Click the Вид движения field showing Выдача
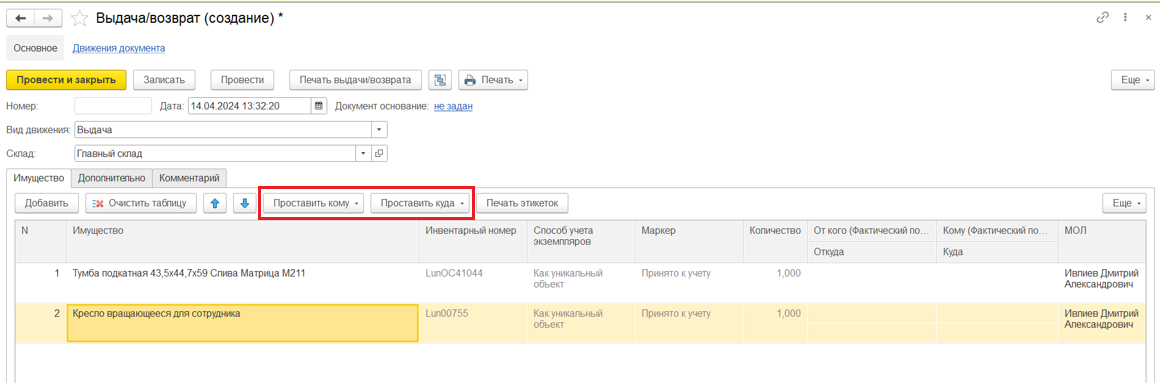The height and width of the screenshot is (383, 1160). pos(223,129)
